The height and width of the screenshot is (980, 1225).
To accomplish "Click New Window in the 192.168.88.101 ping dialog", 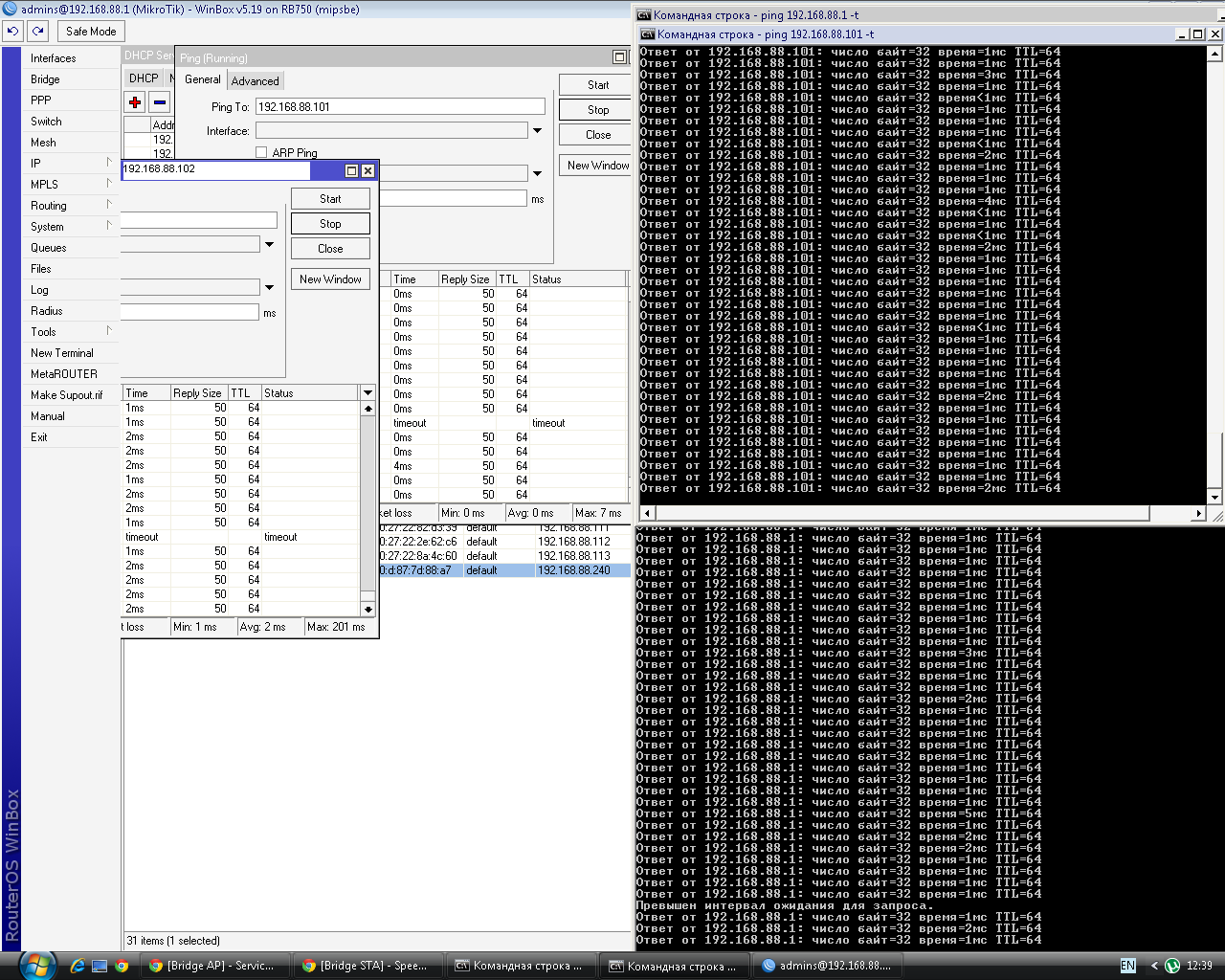I will 597,166.
